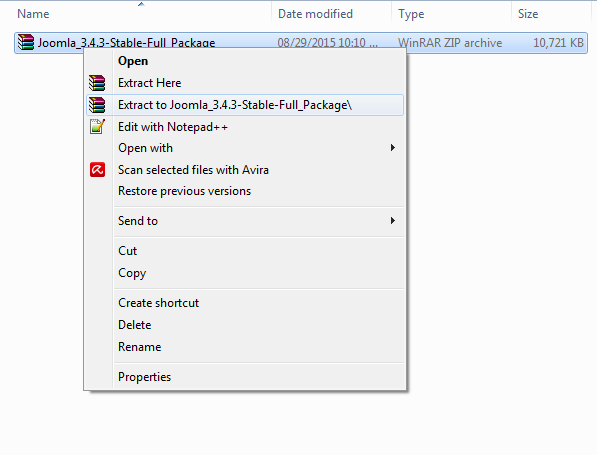Click the WinRAR icon beside Extract Here
This screenshot has width=597, height=455.
pos(97,83)
